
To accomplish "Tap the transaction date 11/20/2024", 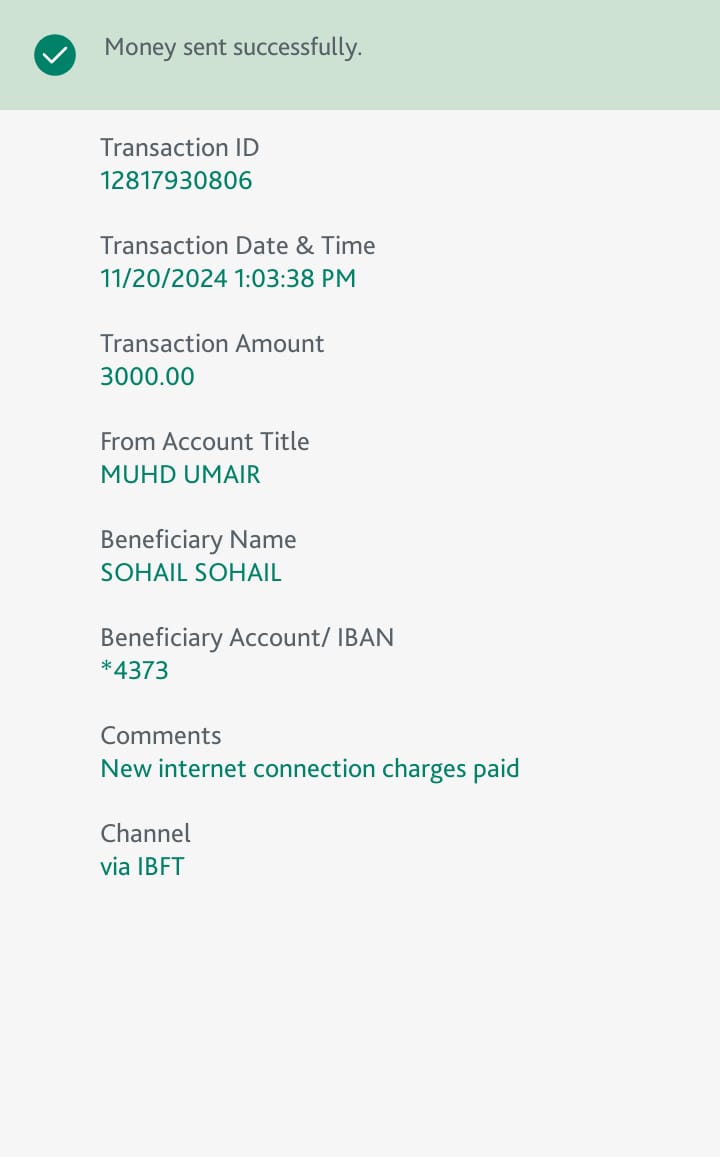I will 164,279.
